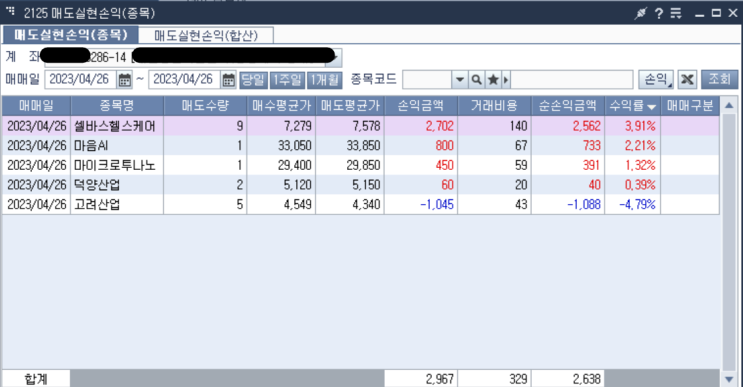The image size is (743, 387).
Task: Click the 매수평균가 column header
Action: click(281, 106)
